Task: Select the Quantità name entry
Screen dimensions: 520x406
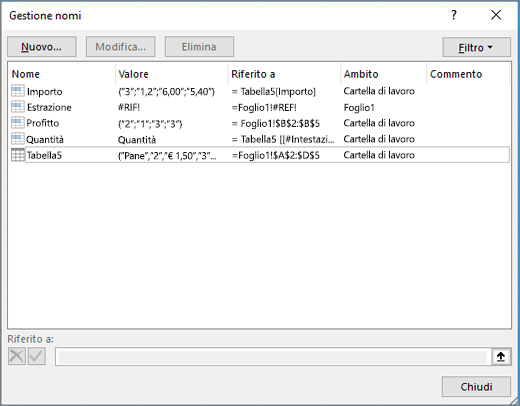Action: click(260, 139)
